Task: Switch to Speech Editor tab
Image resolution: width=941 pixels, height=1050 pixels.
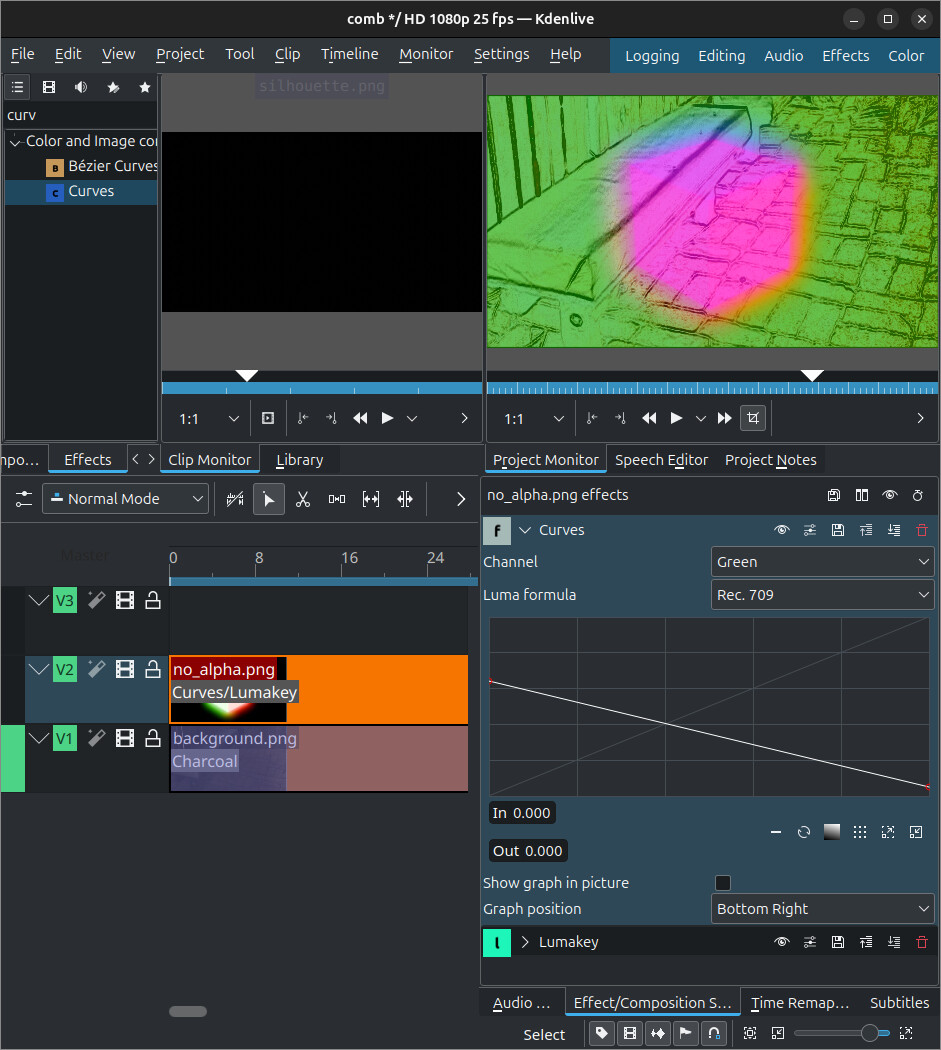Action: (661, 460)
